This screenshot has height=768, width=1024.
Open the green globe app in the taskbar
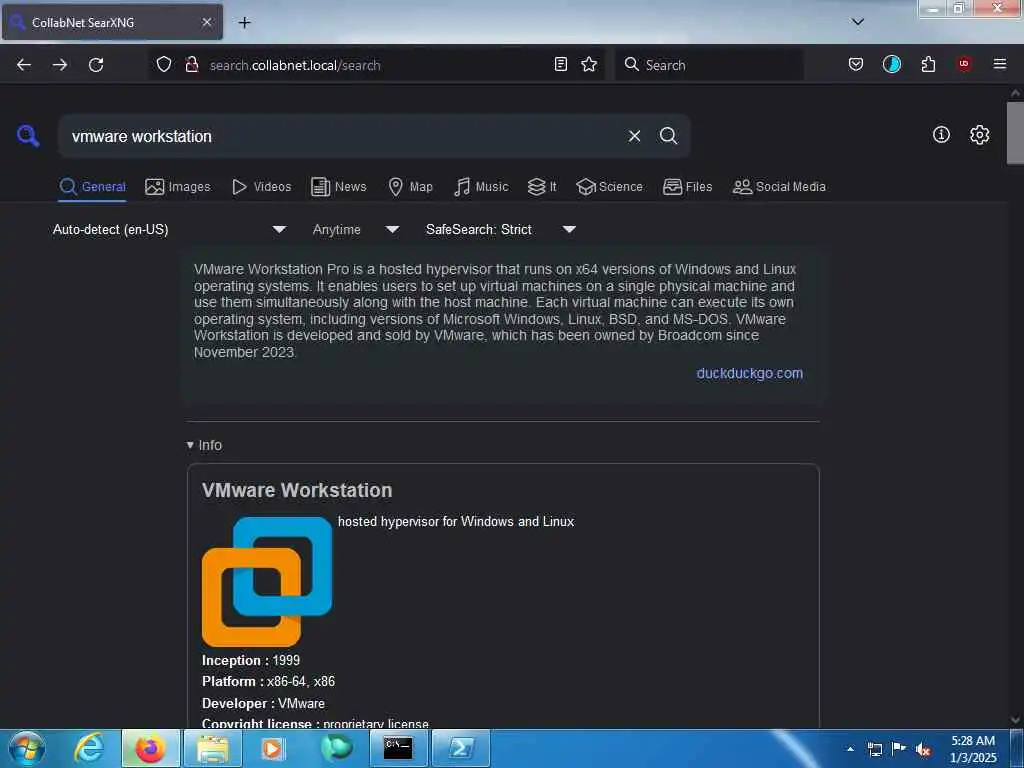click(336, 748)
